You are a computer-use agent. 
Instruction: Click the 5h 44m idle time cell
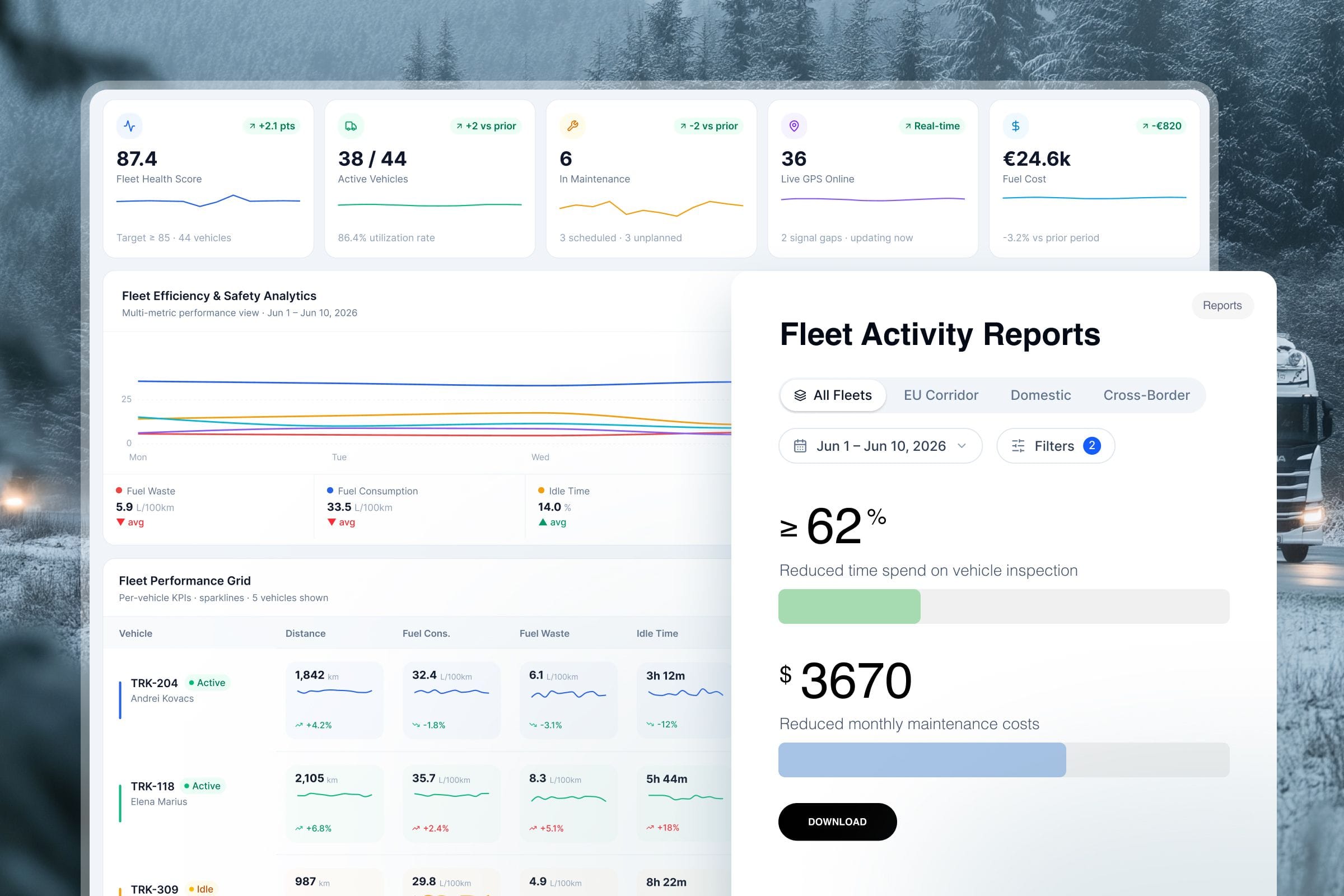tap(684, 804)
